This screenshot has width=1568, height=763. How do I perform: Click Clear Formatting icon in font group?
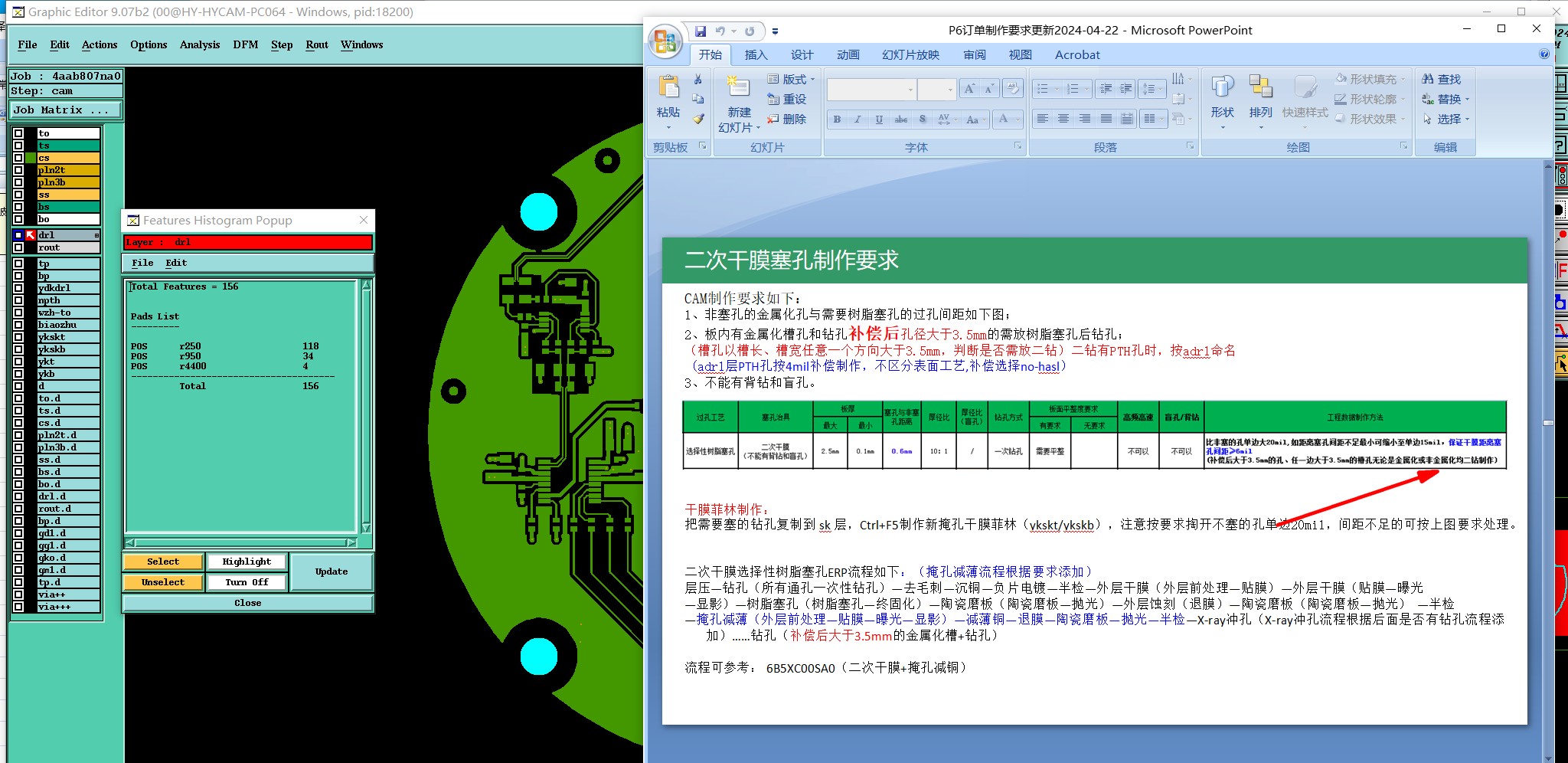[x=1012, y=89]
